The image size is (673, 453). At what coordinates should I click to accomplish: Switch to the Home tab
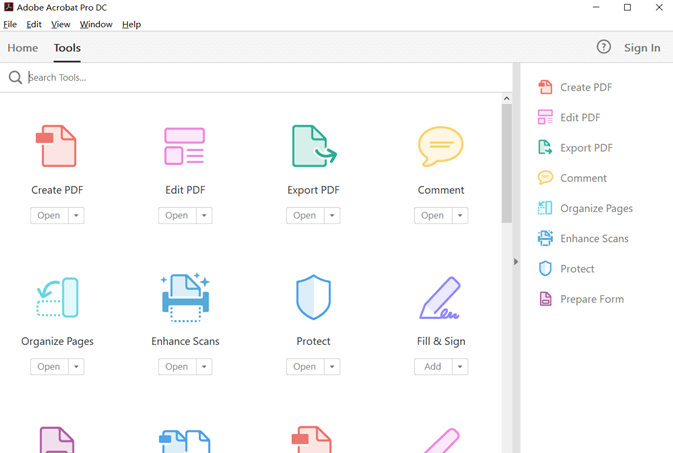23,48
